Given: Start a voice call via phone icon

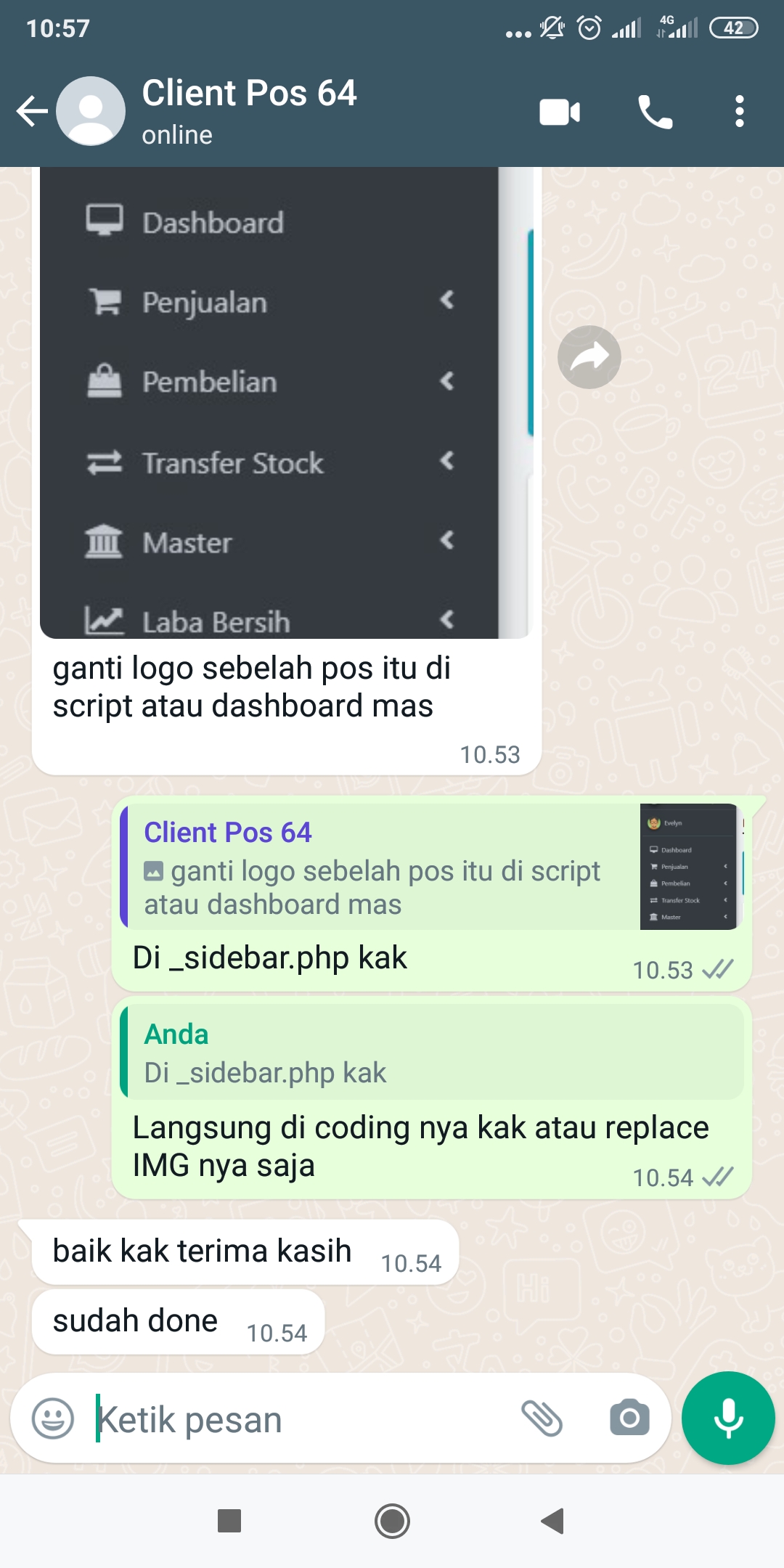Looking at the screenshot, I should pyautogui.click(x=655, y=112).
